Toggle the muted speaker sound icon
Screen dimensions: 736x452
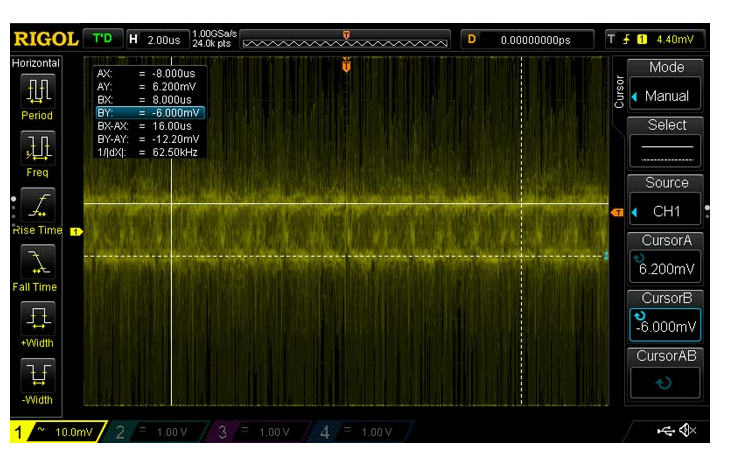point(688,431)
